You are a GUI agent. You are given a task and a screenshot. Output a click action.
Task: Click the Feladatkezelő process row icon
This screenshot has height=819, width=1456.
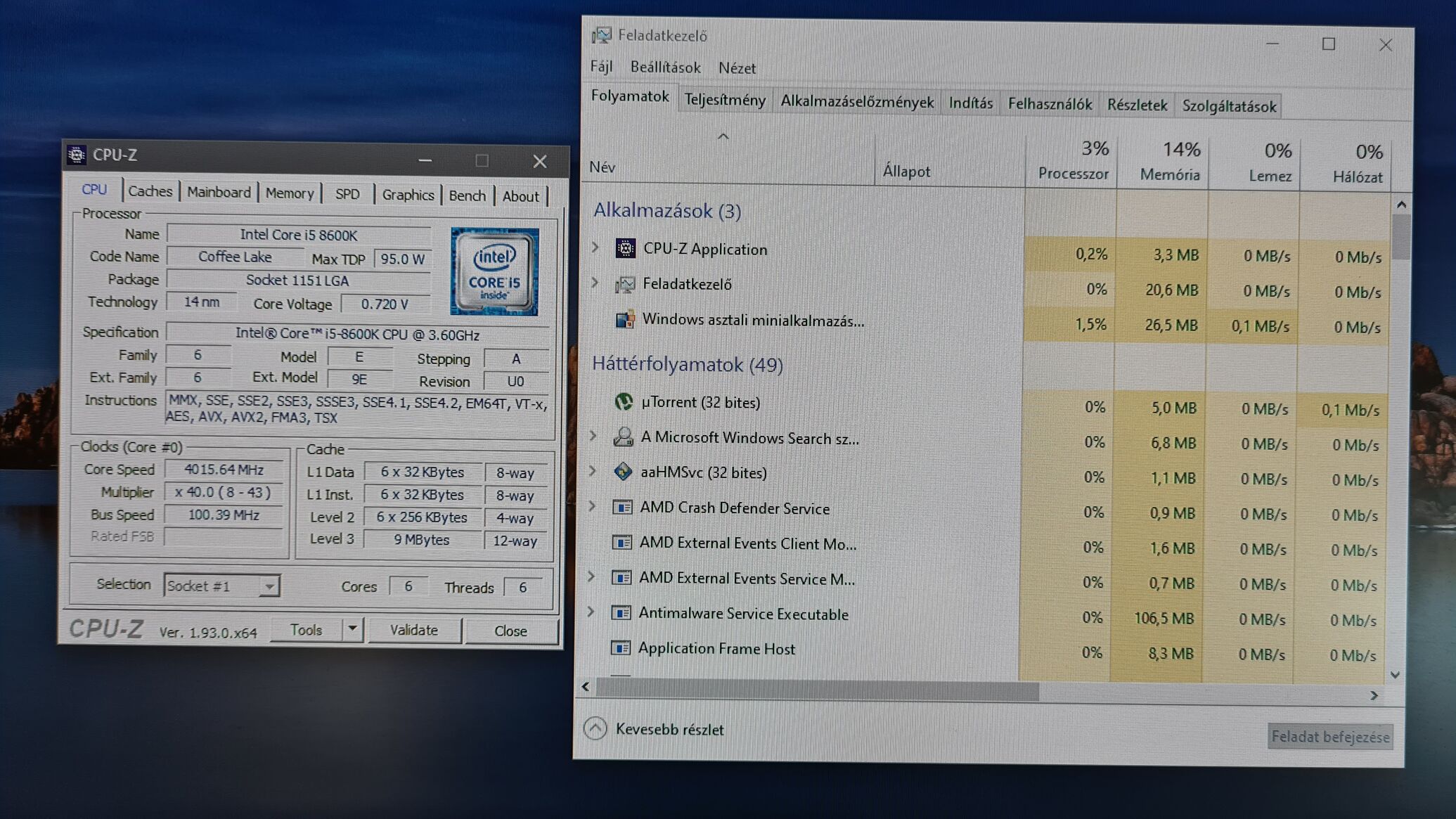pos(625,284)
